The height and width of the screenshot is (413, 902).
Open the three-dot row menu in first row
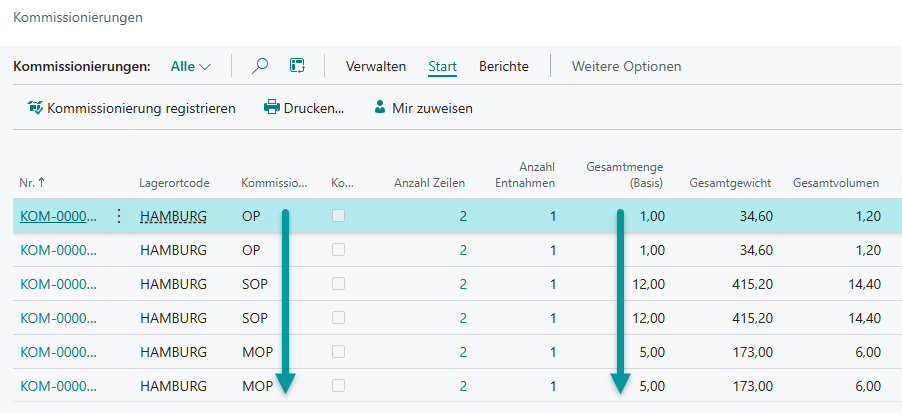click(x=119, y=216)
